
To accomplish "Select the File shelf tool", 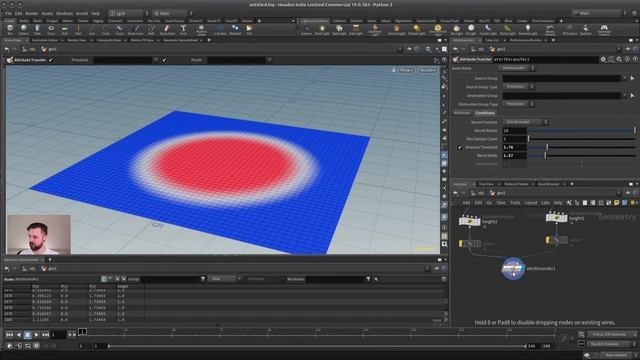I will pyautogui.click(x=249, y=29).
